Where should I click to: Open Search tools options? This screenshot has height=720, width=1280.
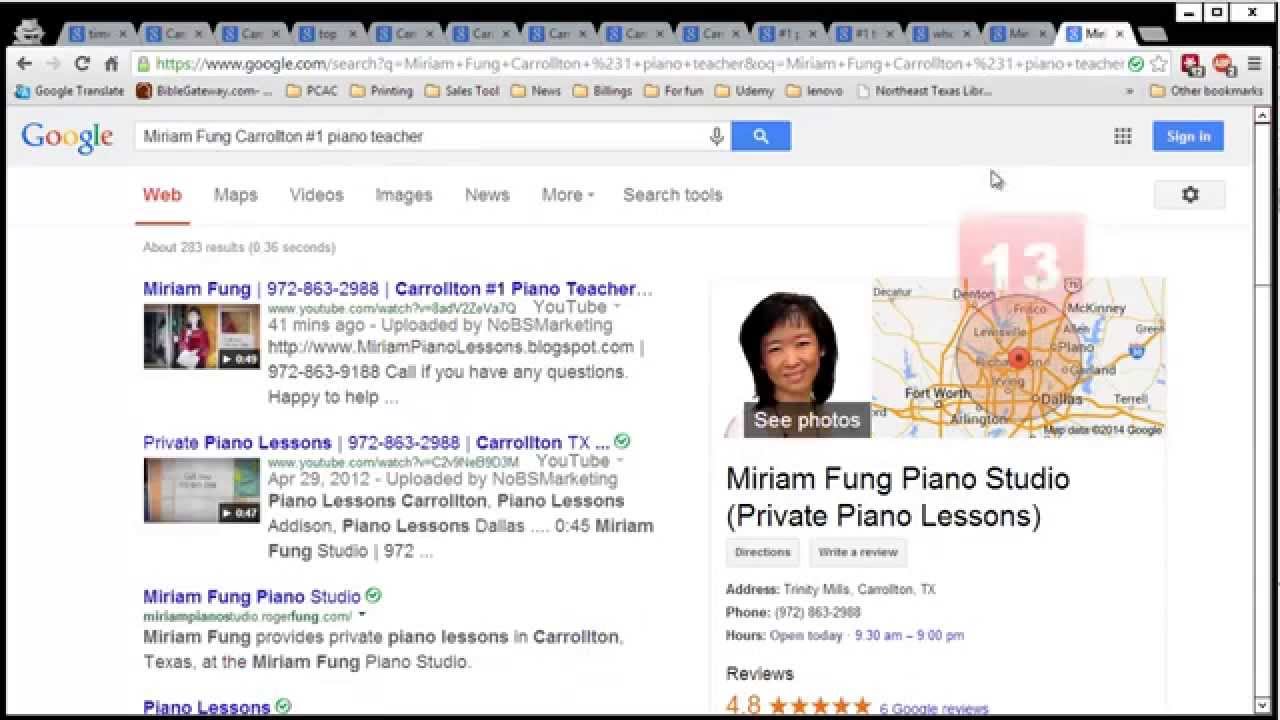[x=673, y=195]
